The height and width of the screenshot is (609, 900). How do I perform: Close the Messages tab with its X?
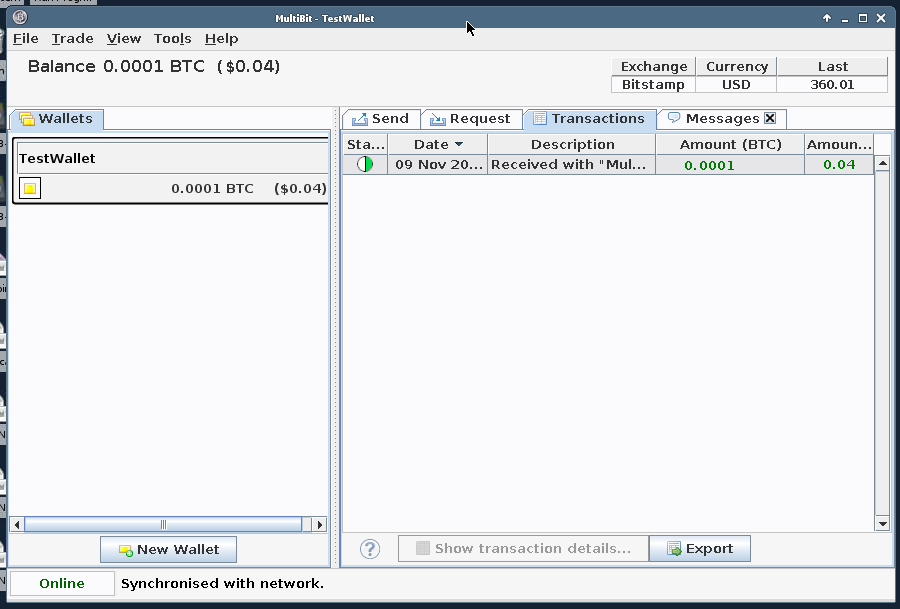click(x=770, y=118)
